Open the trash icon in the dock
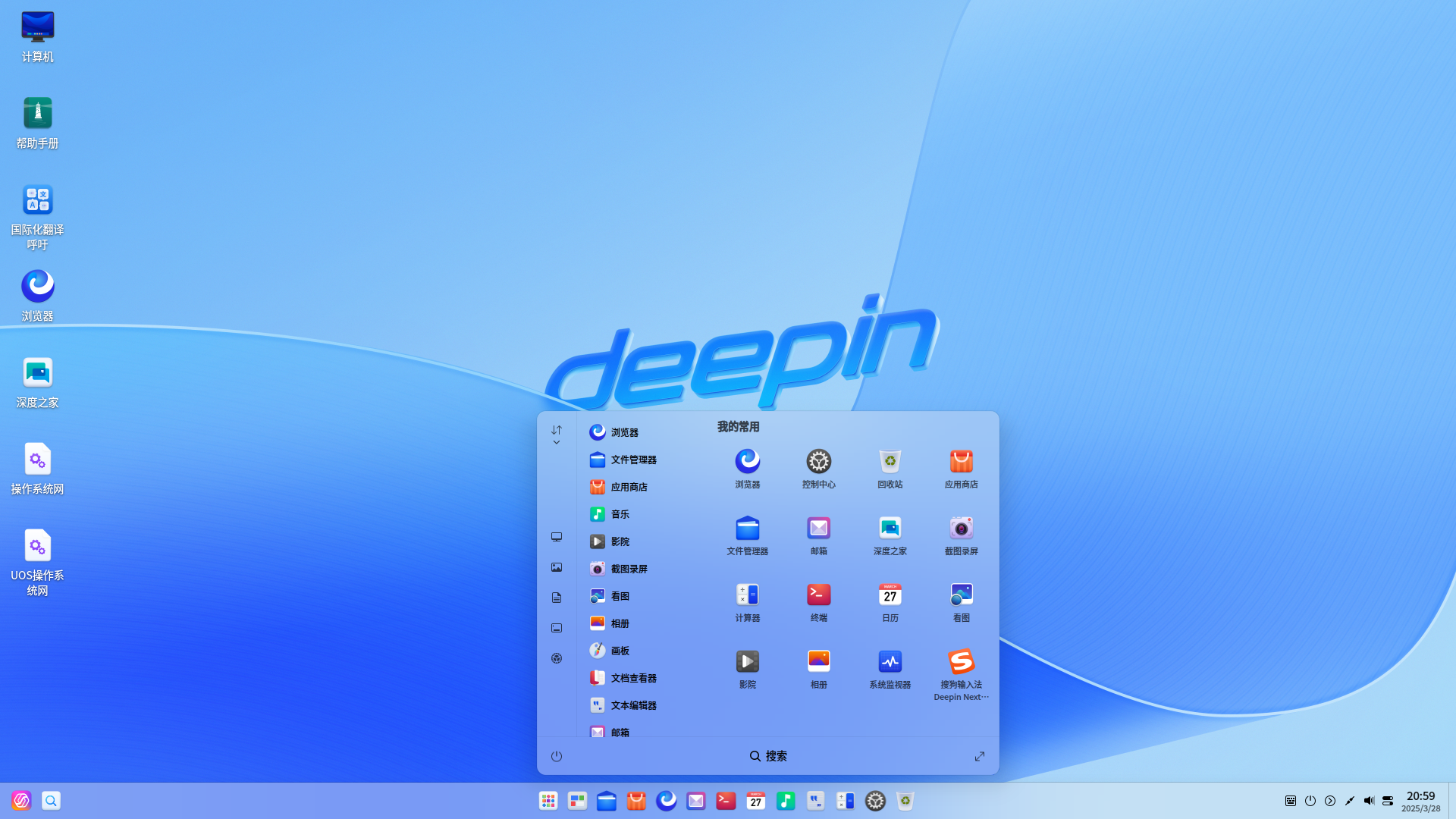 [905, 801]
